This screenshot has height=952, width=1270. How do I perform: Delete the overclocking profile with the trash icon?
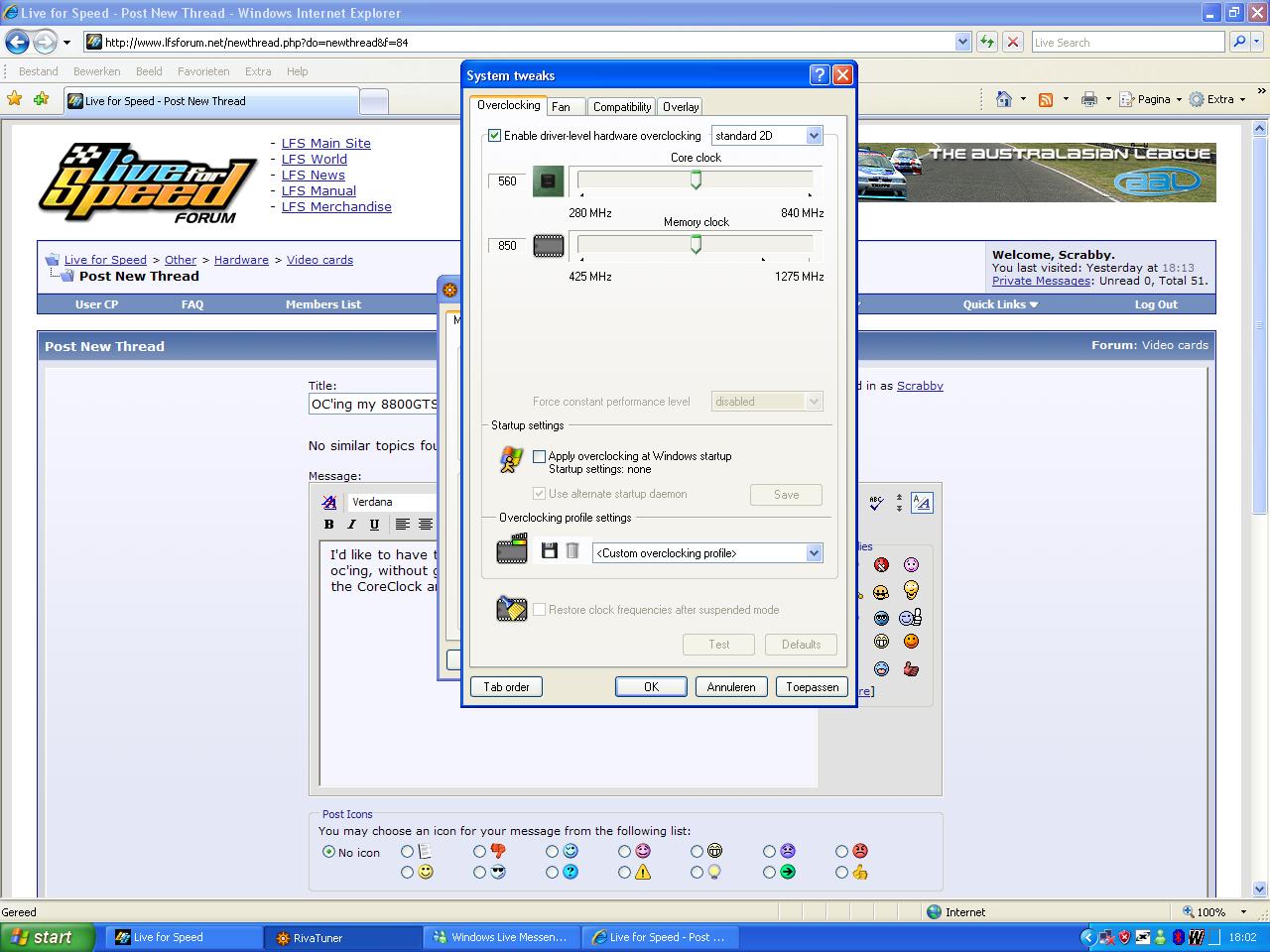tap(572, 550)
